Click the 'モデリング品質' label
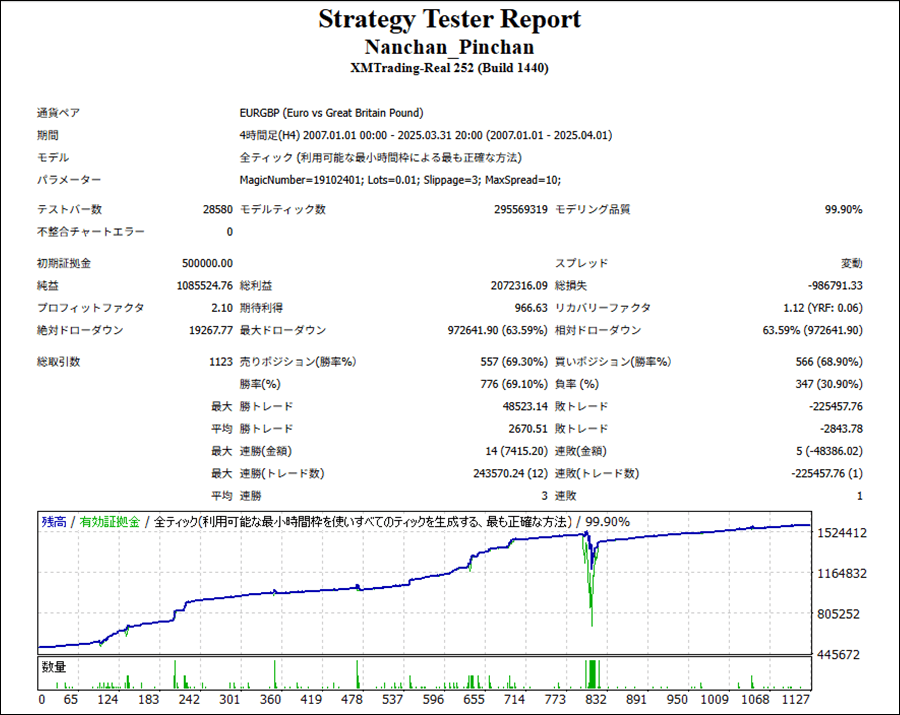Image resolution: width=900 pixels, height=715 pixels. click(592, 209)
